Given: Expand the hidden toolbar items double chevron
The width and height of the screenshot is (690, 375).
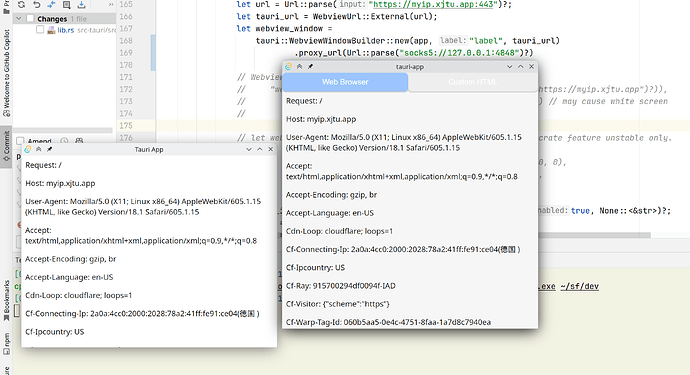Looking at the screenshot, I should click(x=111, y=5).
